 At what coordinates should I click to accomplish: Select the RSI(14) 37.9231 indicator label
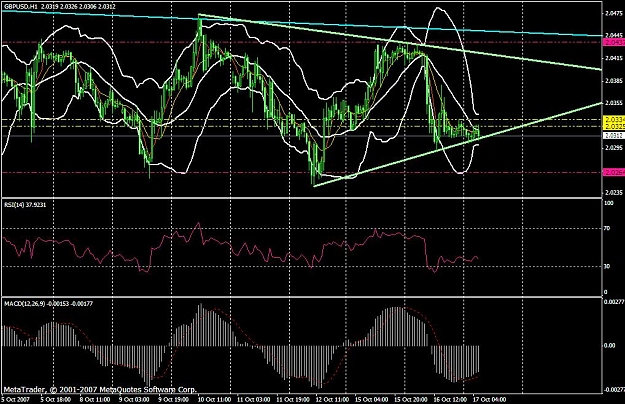[x=25, y=205]
